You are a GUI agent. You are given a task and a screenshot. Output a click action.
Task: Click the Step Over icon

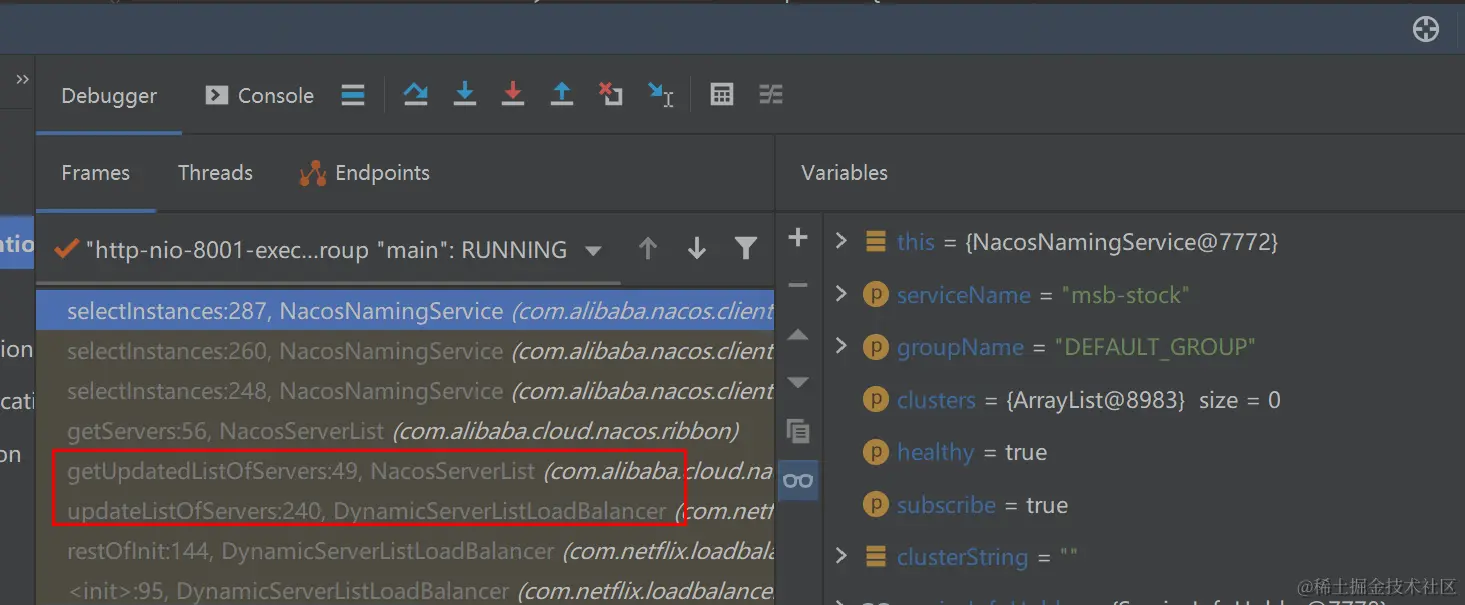416,94
